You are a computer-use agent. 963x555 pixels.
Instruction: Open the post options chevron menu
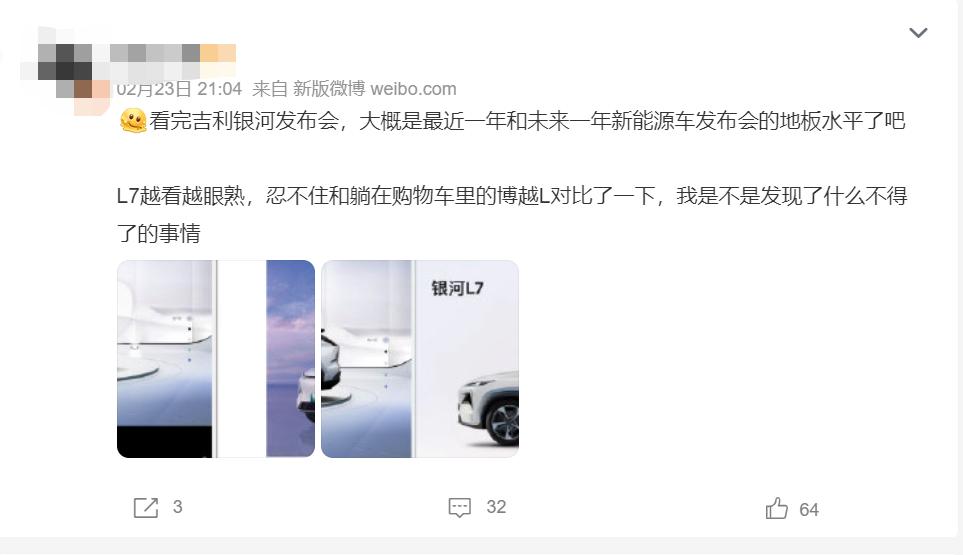(918, 33)
